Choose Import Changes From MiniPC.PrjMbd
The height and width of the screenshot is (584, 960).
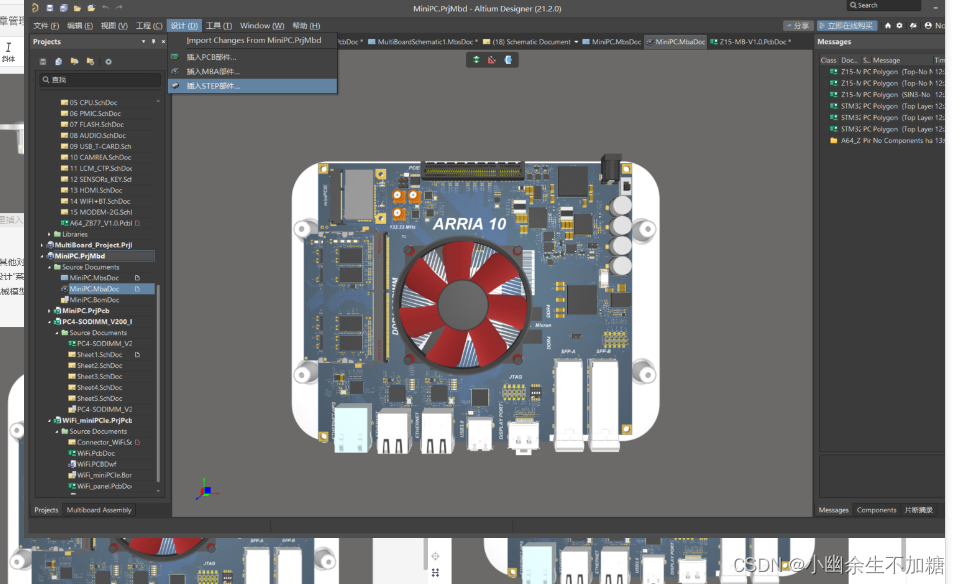click(x=254, y=41)
